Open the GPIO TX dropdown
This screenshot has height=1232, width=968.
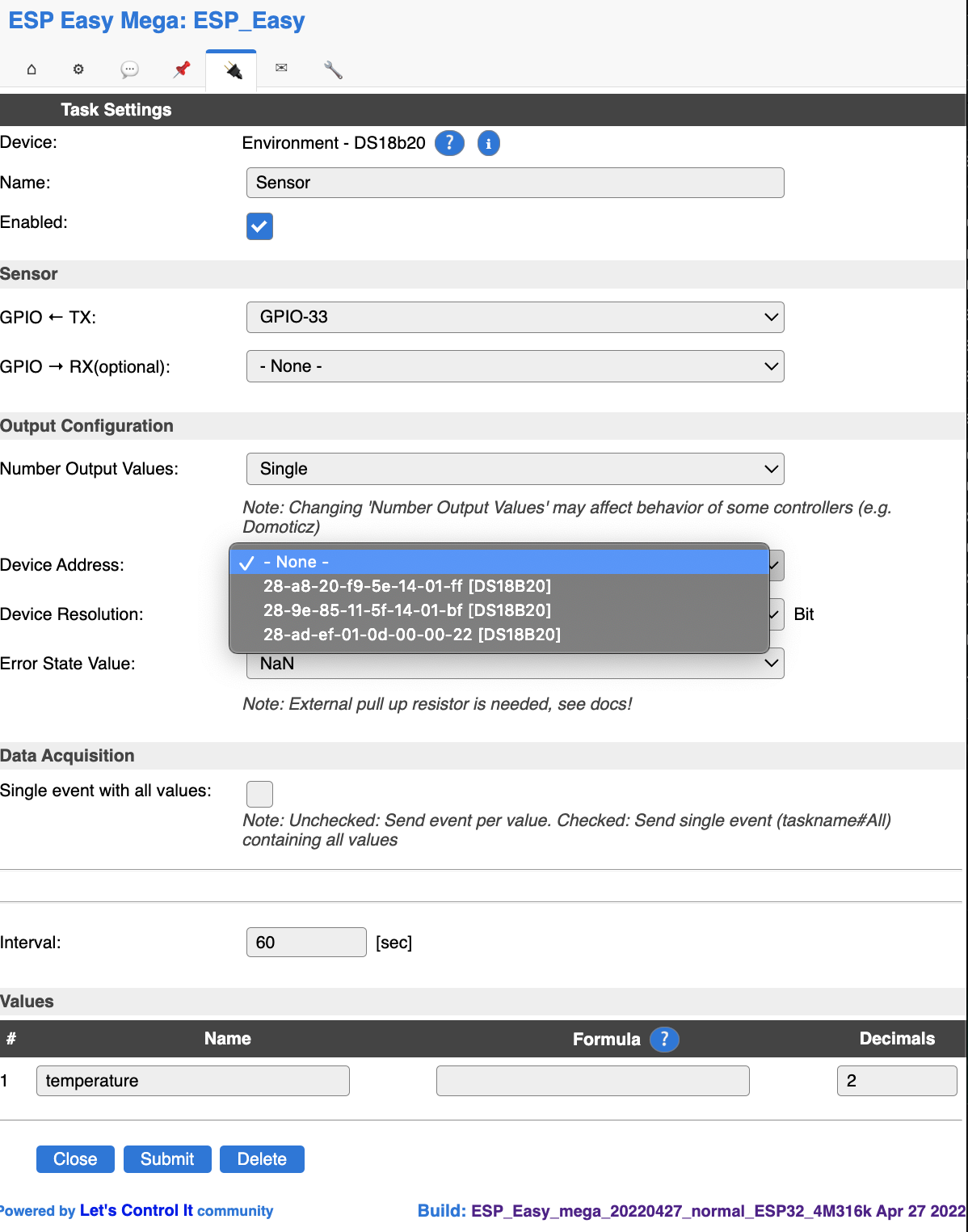click(515, 317)
